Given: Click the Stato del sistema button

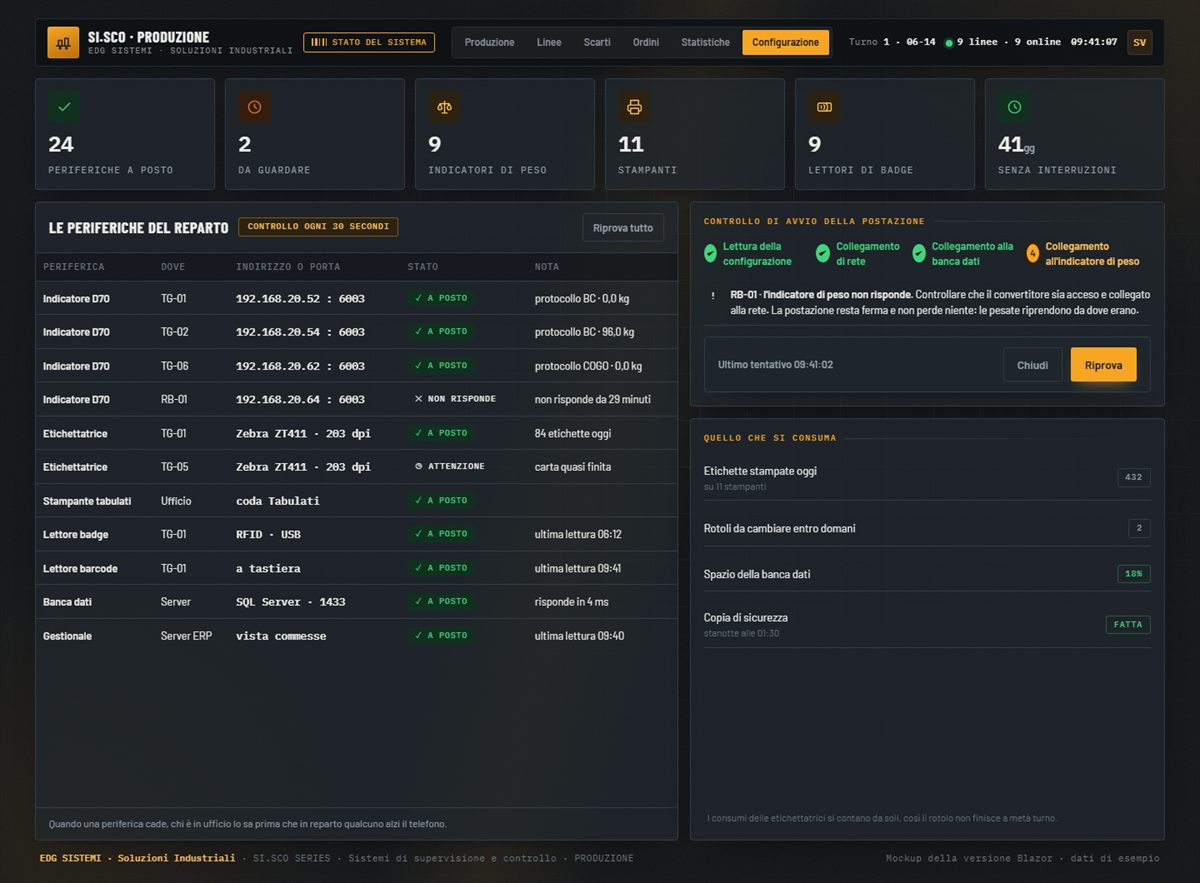Looking at the screenshot, I should point(369,42).
